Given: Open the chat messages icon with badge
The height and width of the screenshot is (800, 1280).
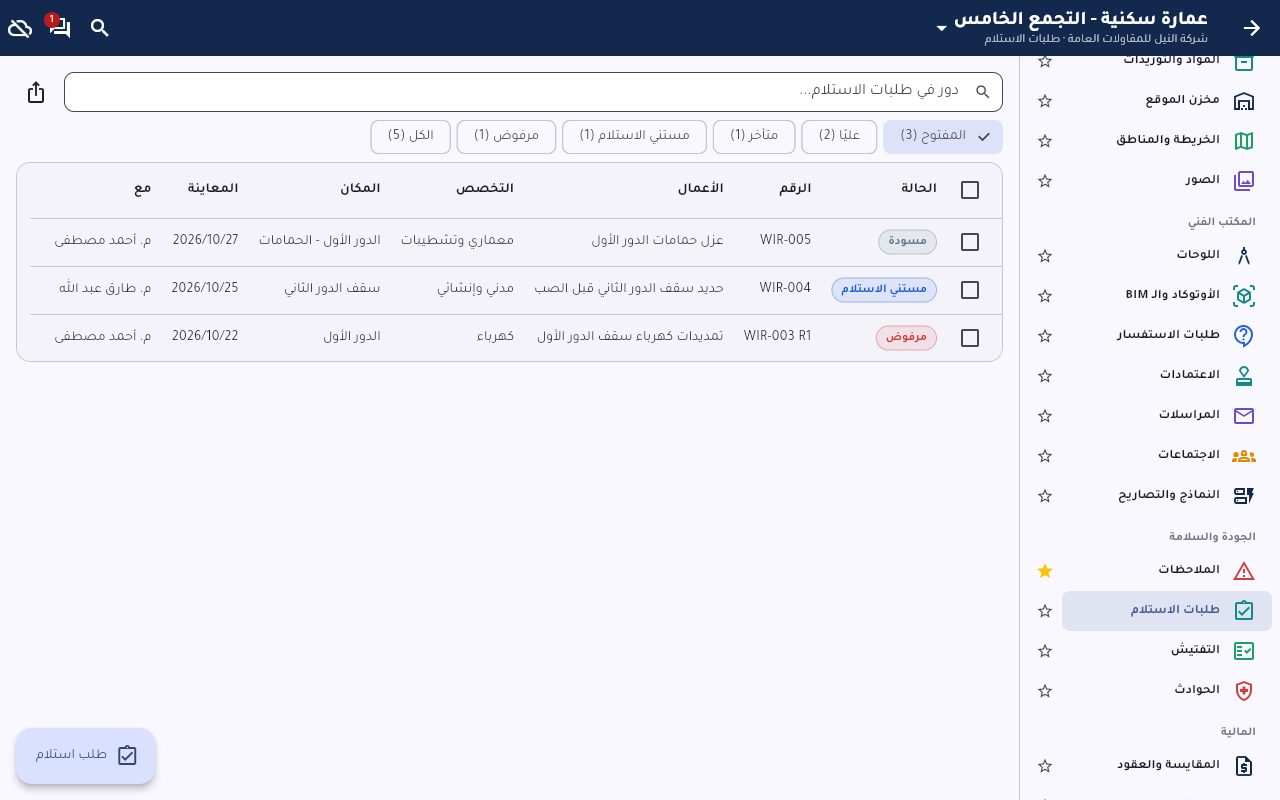Looking at the screenshot, I should pyautogui.click(x=59, y=27).
